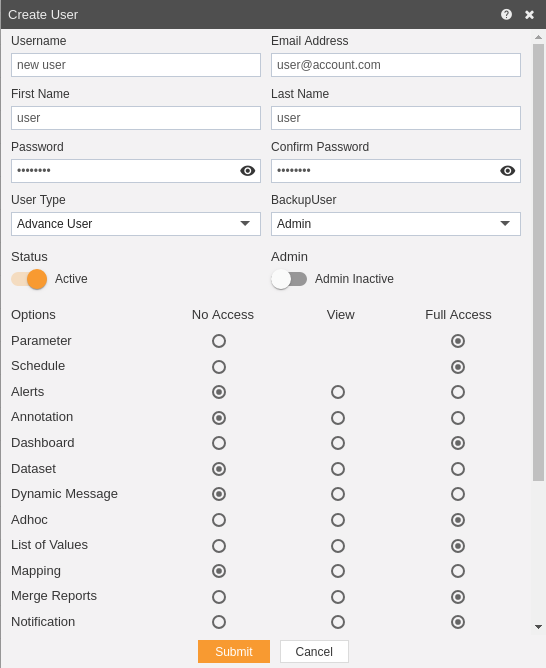Show password with eye icon in Password field

(247, 171)
